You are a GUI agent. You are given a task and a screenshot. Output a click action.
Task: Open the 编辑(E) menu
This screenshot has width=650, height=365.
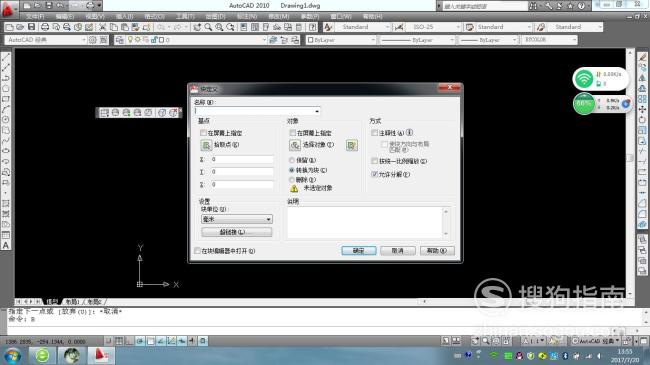click(x=65, y=16)
